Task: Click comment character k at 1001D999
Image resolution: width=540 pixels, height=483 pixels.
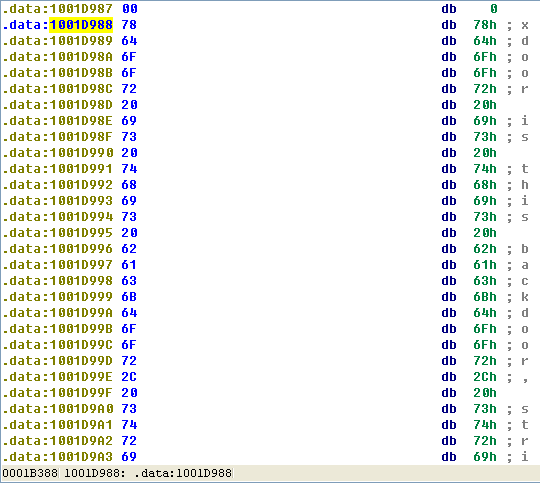Action: pyautogui.click(x=525, y=297)
